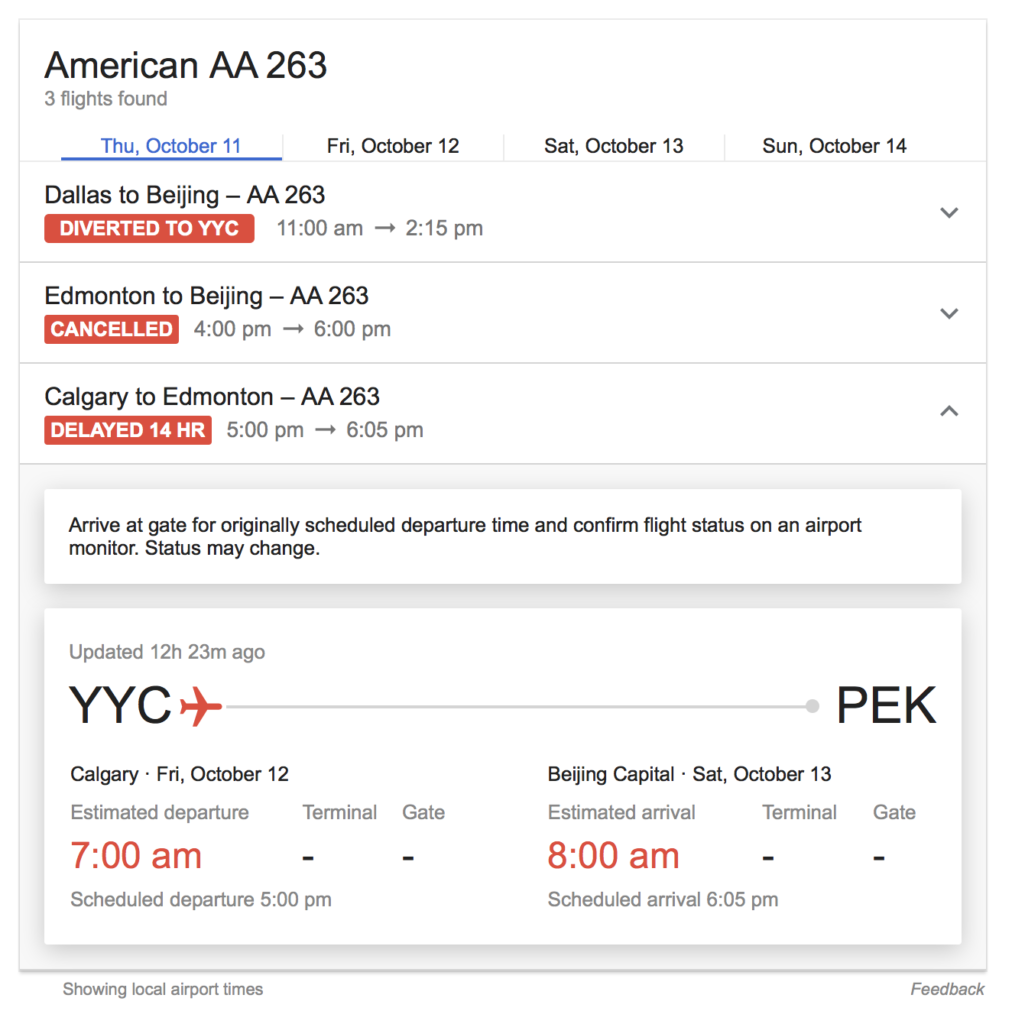Open the Sat, October 13 tab
Viewport: 1012px width, 1024px height.
[614, 146]
